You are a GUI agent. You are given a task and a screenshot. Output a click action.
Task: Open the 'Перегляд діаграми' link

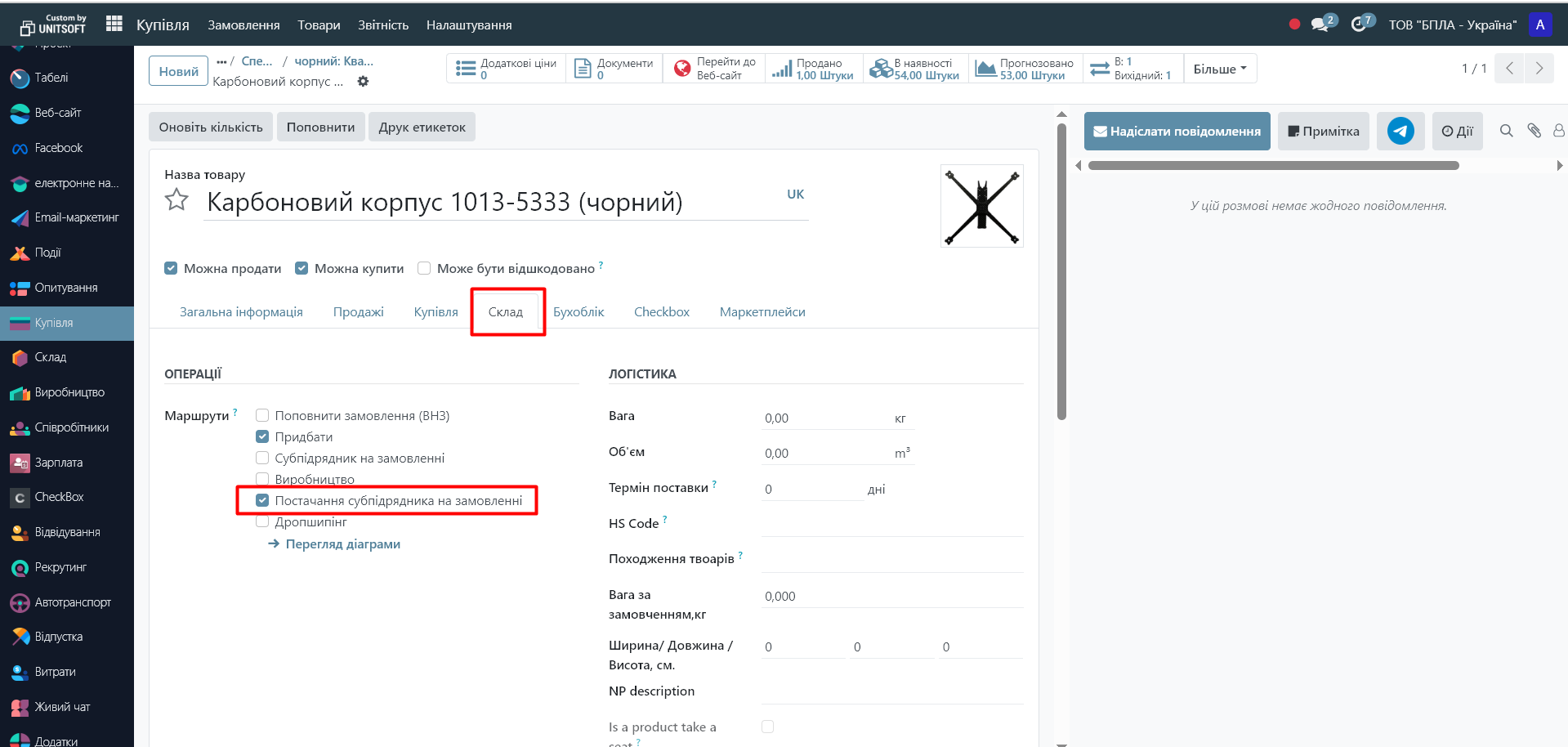pos(342,544)
